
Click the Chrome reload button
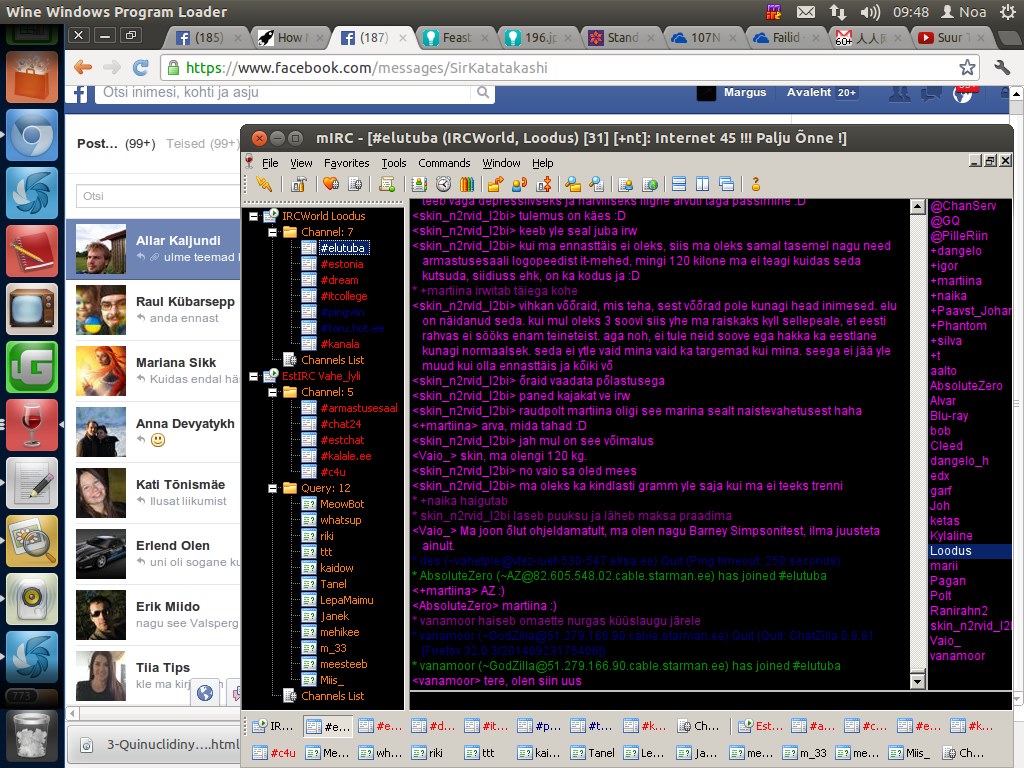(140, 67)
